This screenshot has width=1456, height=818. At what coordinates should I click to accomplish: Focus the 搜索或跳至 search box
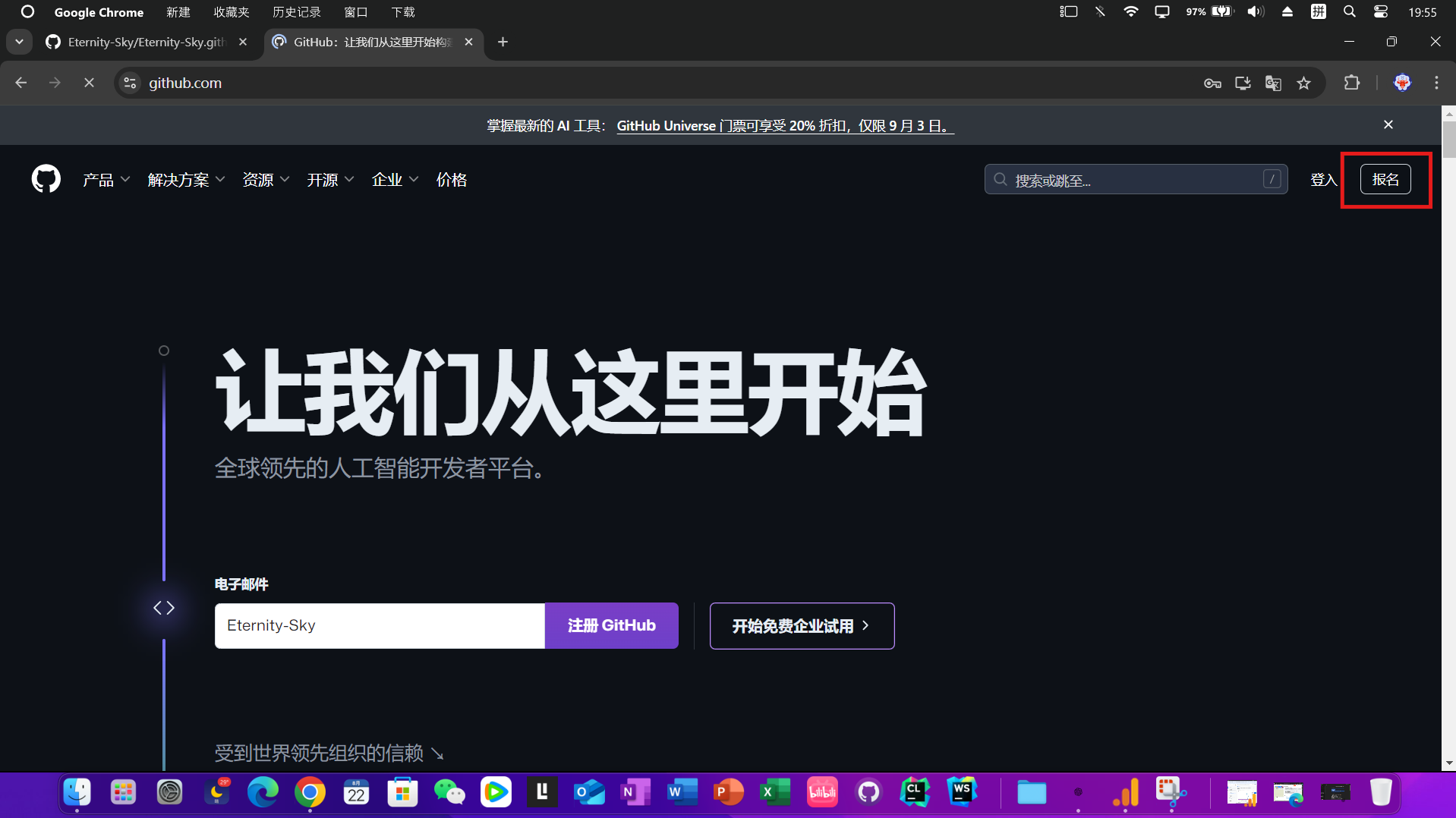1136,180
